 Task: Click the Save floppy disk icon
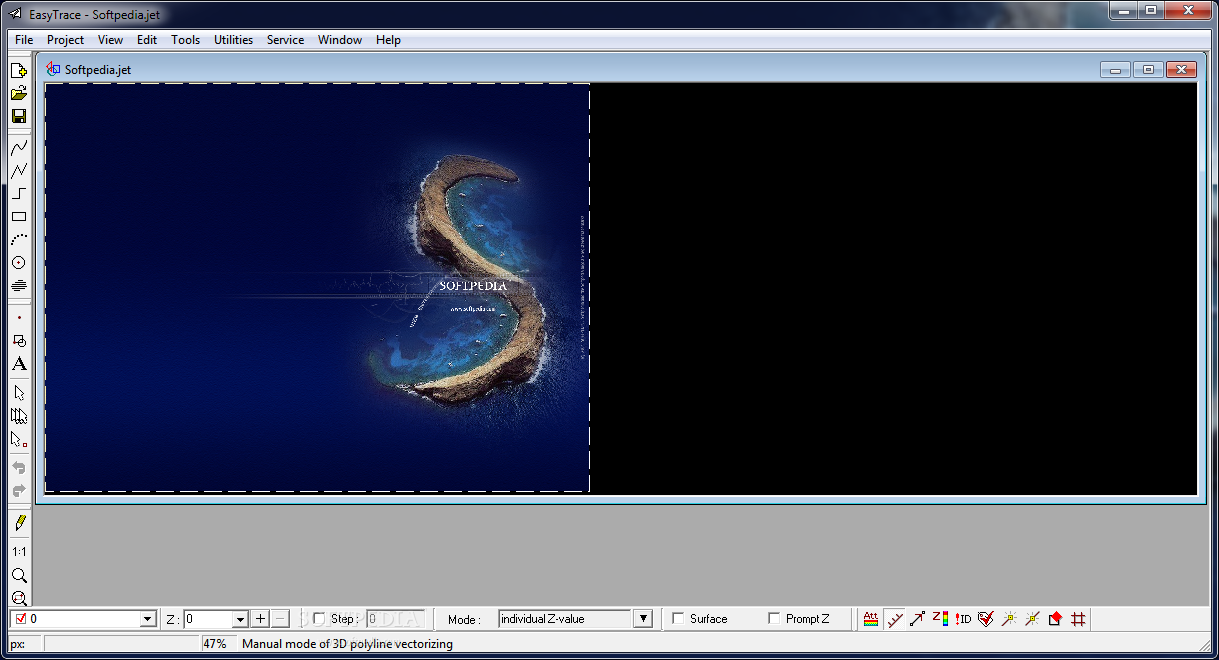[x=19, y=116]
